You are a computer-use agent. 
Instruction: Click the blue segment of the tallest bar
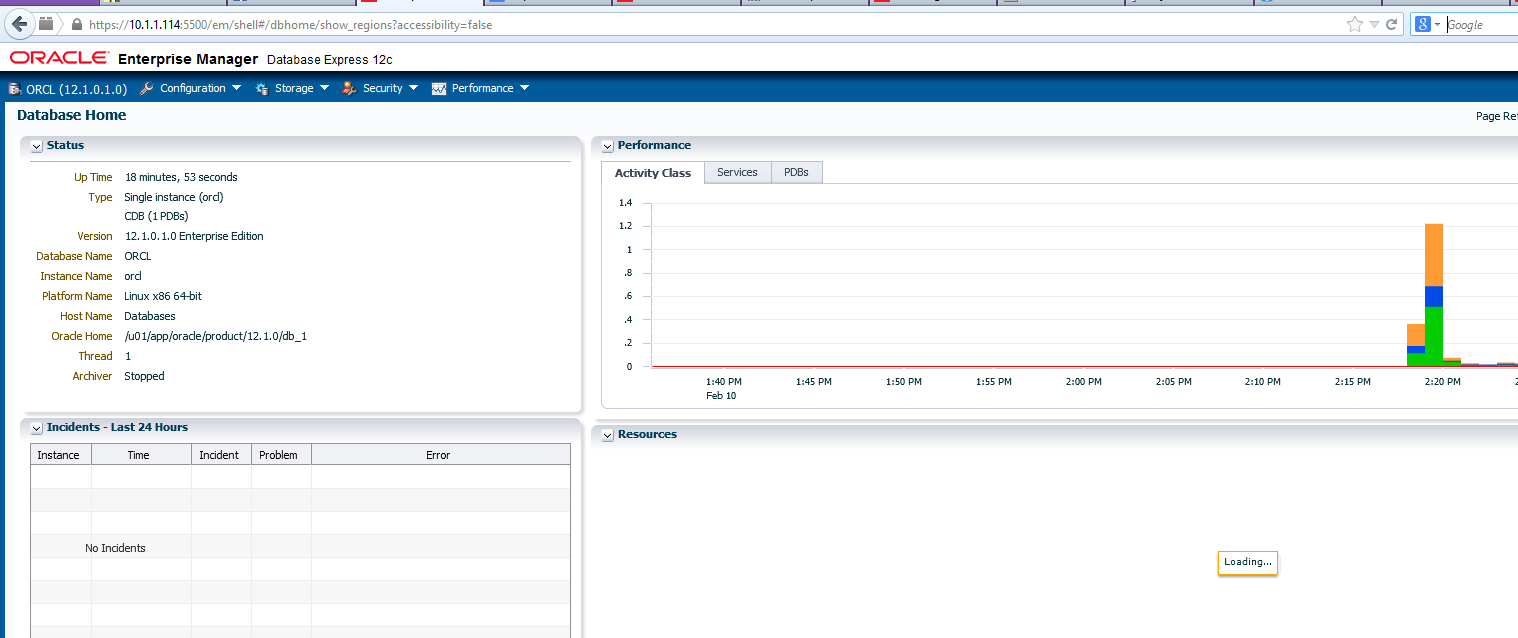pyautogui.click(x=1434, y=296)
